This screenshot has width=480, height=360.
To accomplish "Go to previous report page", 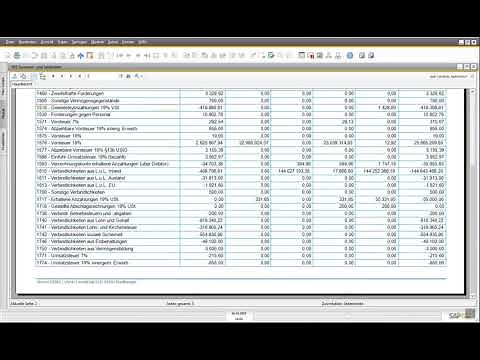I will point(62,76).
